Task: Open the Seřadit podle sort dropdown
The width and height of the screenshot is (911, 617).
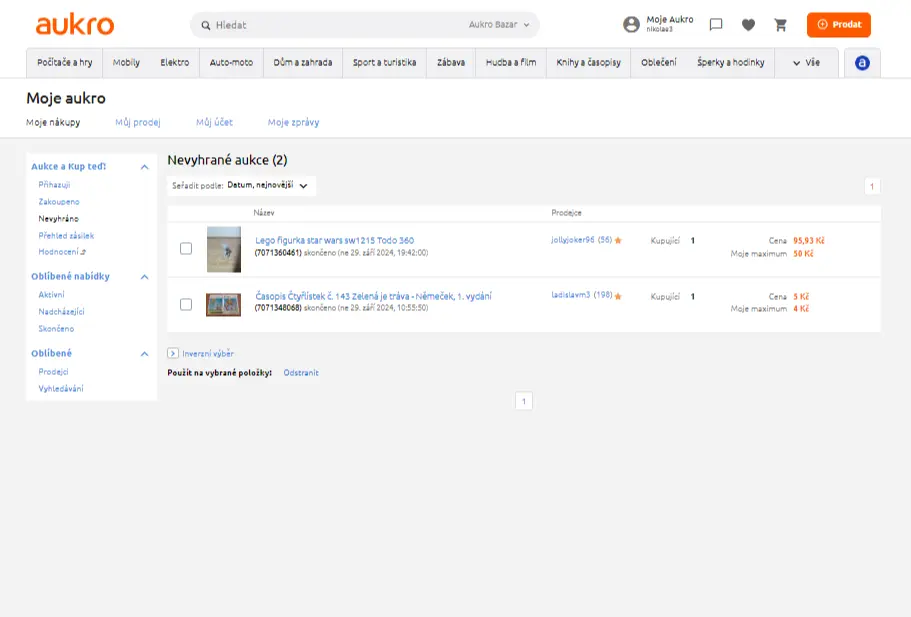Action: [x=242, y=186]
